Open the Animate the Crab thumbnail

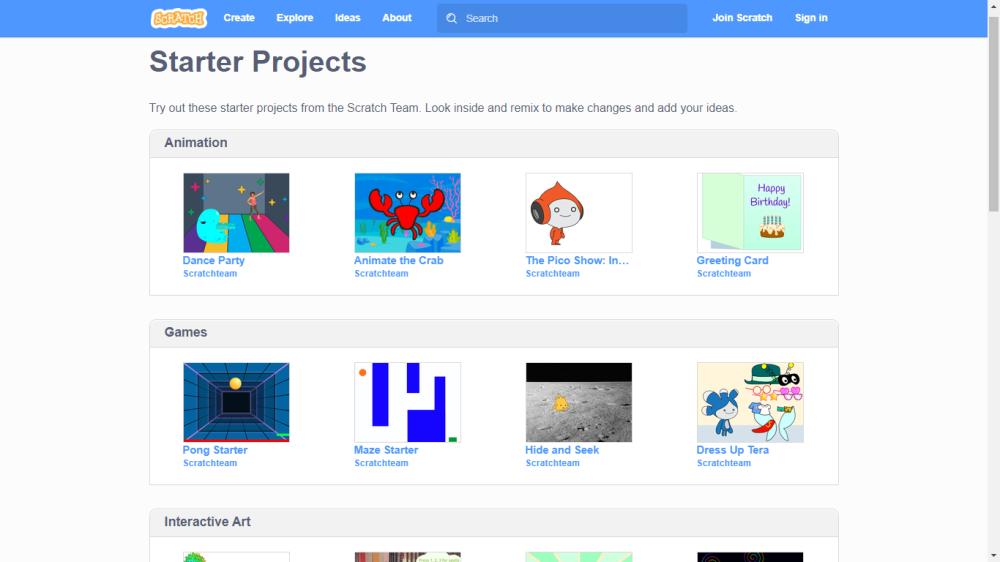click(x=408, y=212)
